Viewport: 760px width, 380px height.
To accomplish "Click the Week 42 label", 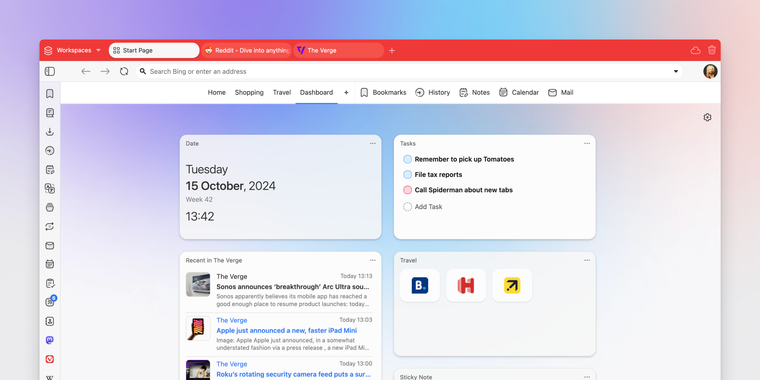I will (199, 200).
